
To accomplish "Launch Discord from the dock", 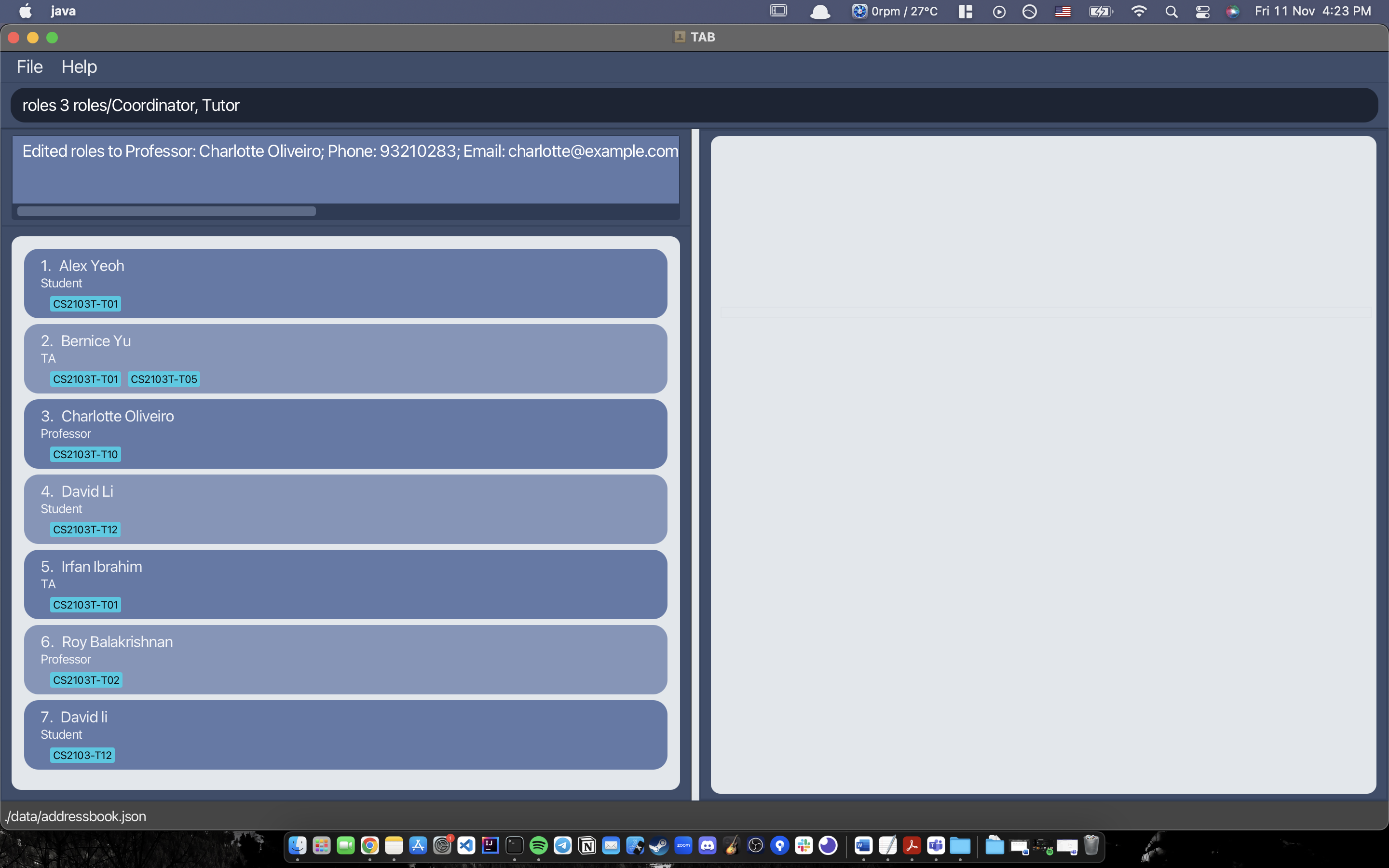I will [708, 845].
